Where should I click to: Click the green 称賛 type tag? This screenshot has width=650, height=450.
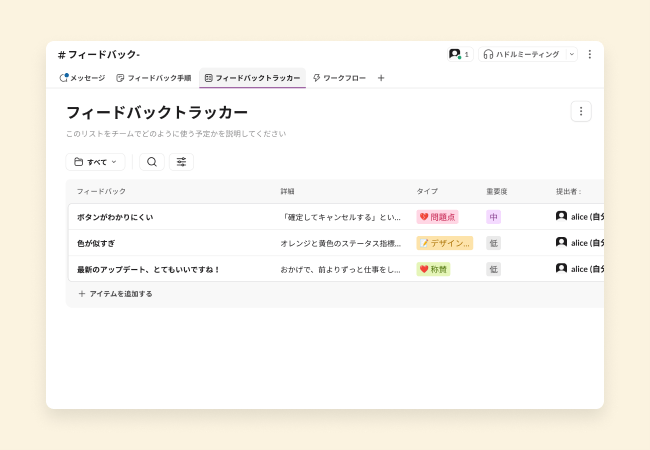pos(433,269)
